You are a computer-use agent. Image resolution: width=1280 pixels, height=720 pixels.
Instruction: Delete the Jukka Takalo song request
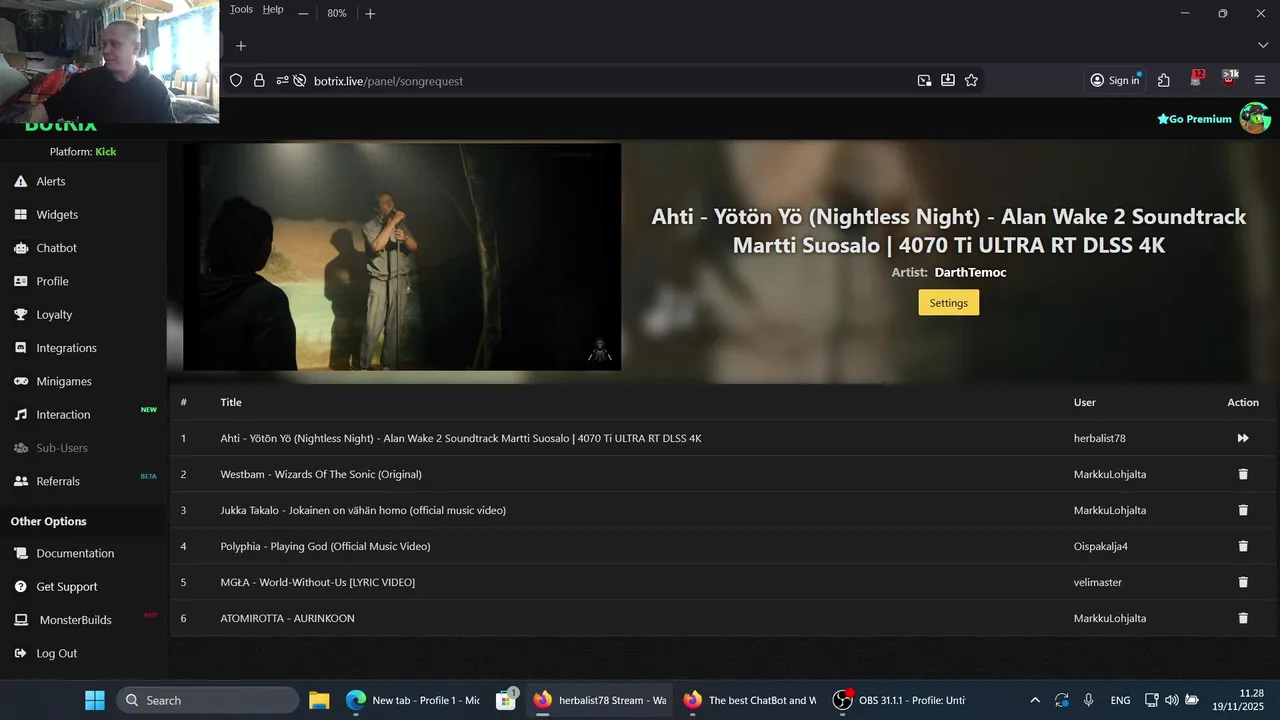(x=1243, y=510)
